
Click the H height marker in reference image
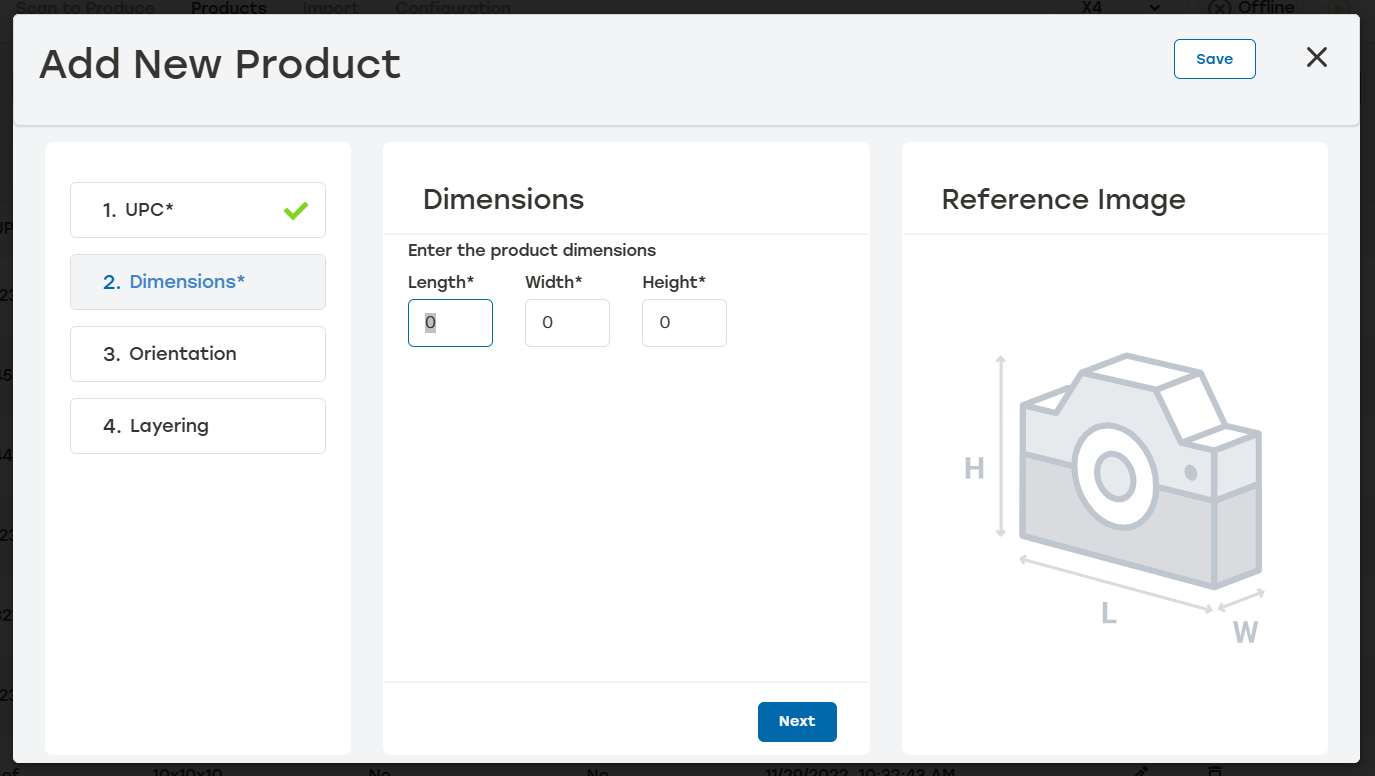coord(974,468)
